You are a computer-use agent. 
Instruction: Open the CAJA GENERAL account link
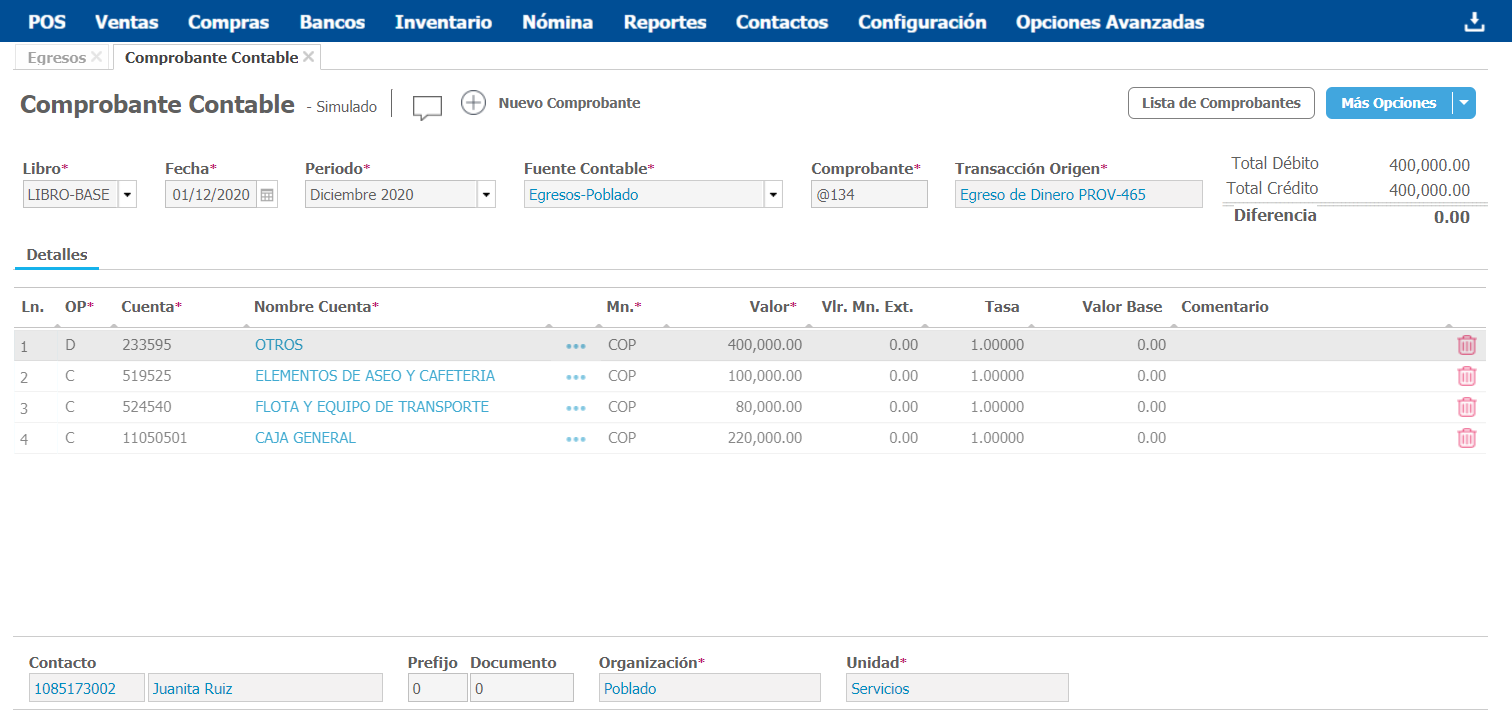click(305, 438)
